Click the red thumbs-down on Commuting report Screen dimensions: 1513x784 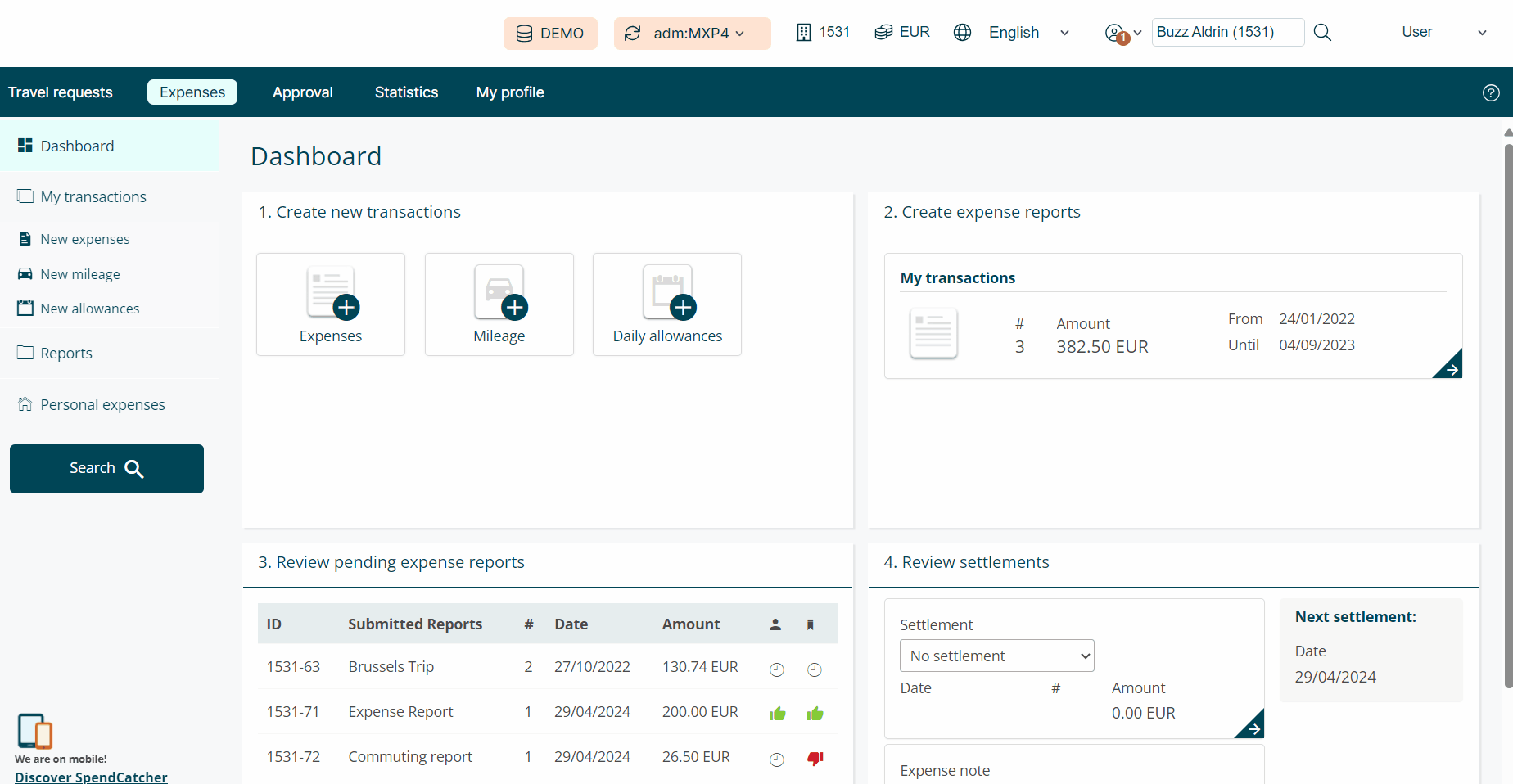pyautogui.click(x=815, y=758)
